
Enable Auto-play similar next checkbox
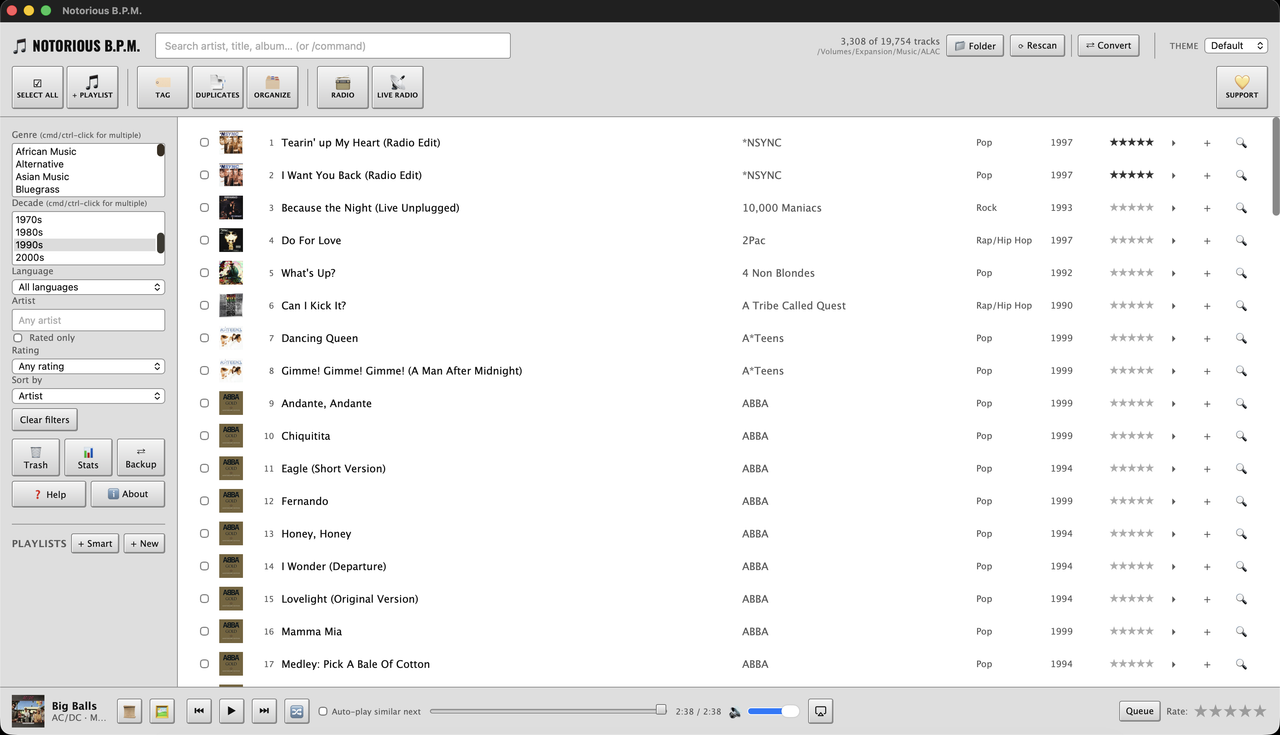323,712
